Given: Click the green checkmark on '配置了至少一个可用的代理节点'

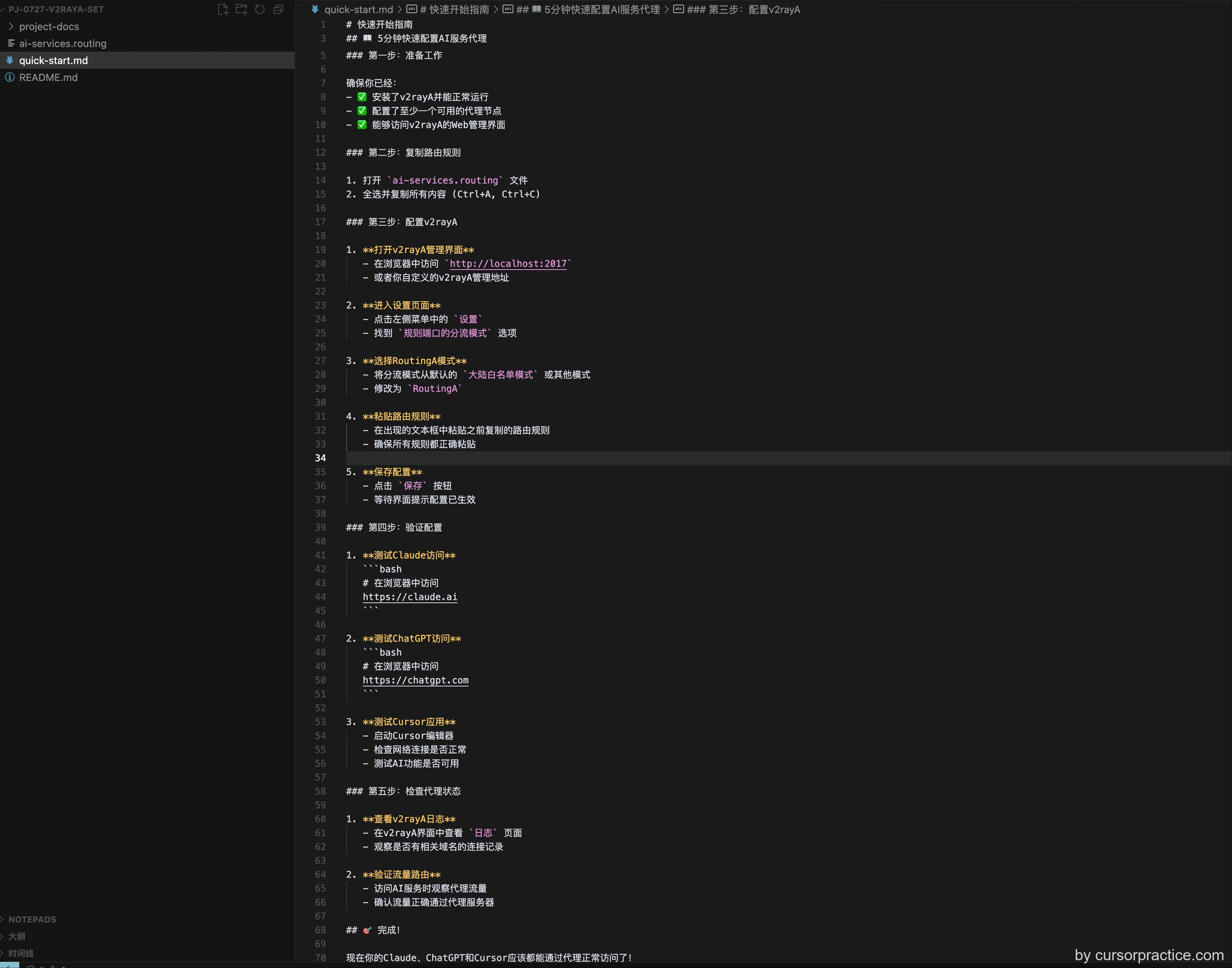Looking at the screenshot, I should click(362, 111).
